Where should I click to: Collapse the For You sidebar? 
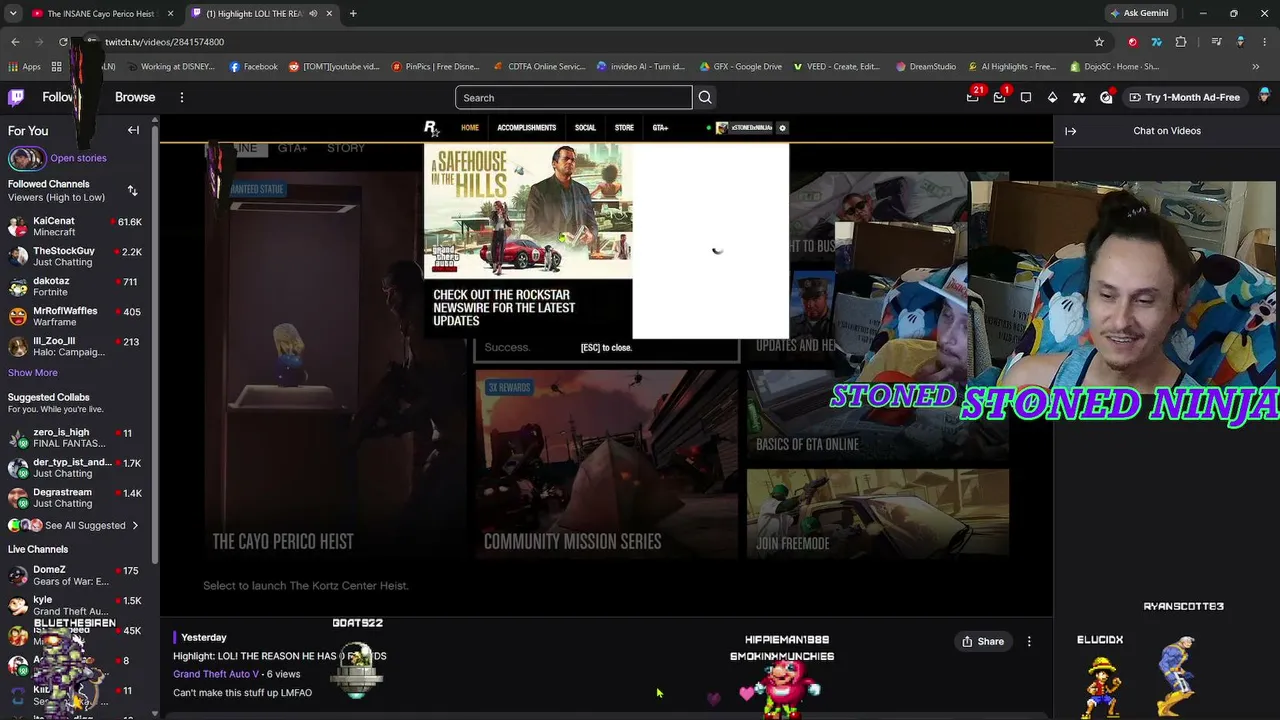click(133, 130)
